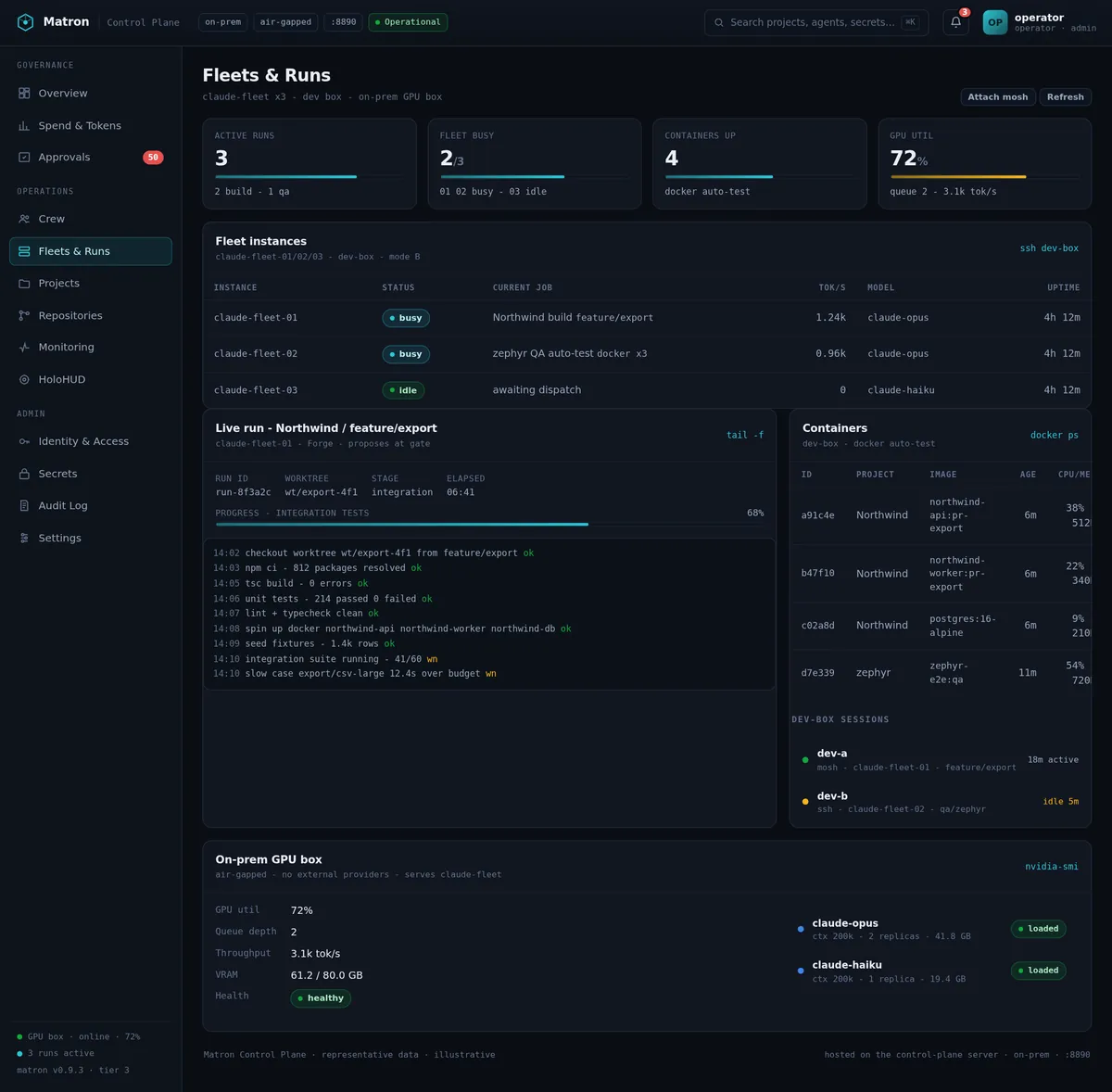Click the healthy status badge
The height and width of the screenshot is (1092, 1112).
click(321, 998)
